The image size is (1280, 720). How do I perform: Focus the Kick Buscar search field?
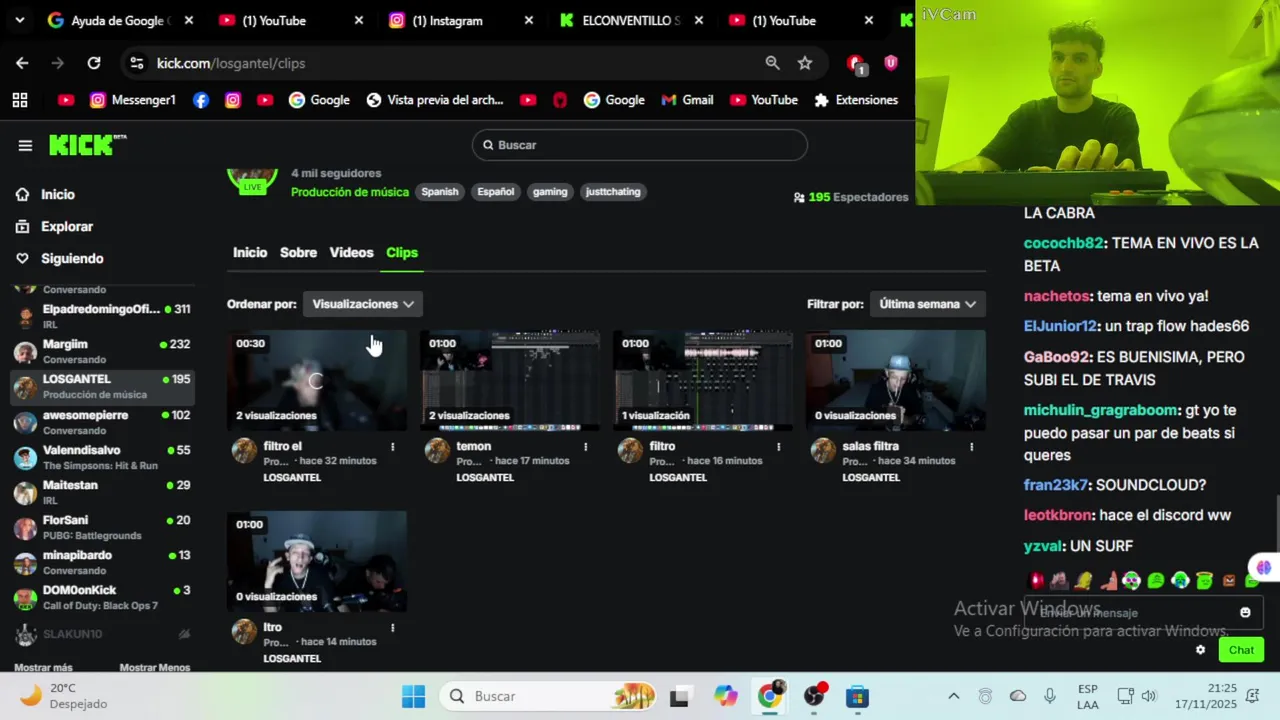point(640,145)
